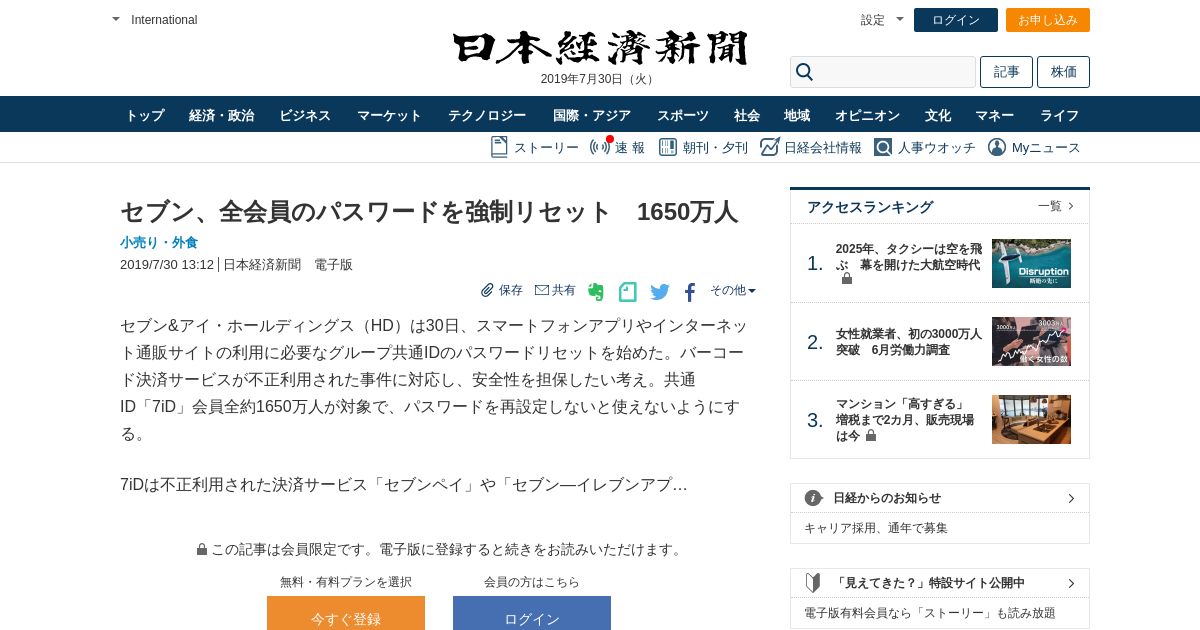Open the 日経会社情報 chart icon
The image size is (1200, 630).
(769, 147)
